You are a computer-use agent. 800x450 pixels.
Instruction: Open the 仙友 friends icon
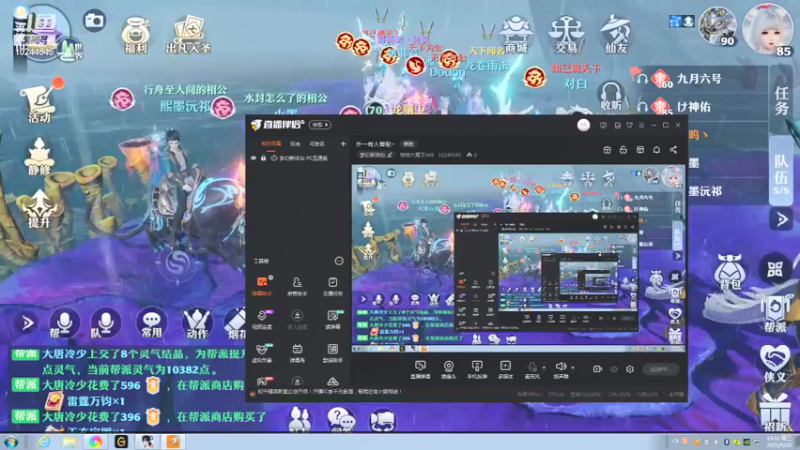(x=615, y=34)
